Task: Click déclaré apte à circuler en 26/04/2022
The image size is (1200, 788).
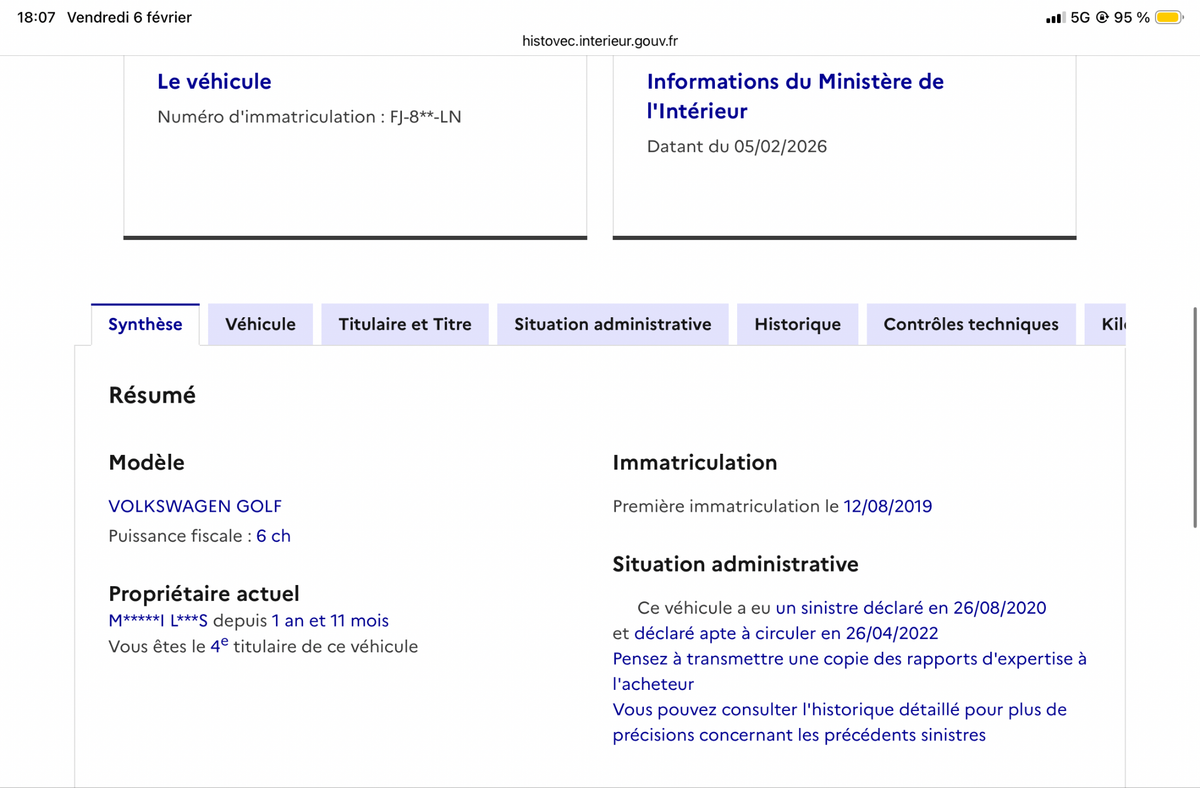Action: point(786,633)
